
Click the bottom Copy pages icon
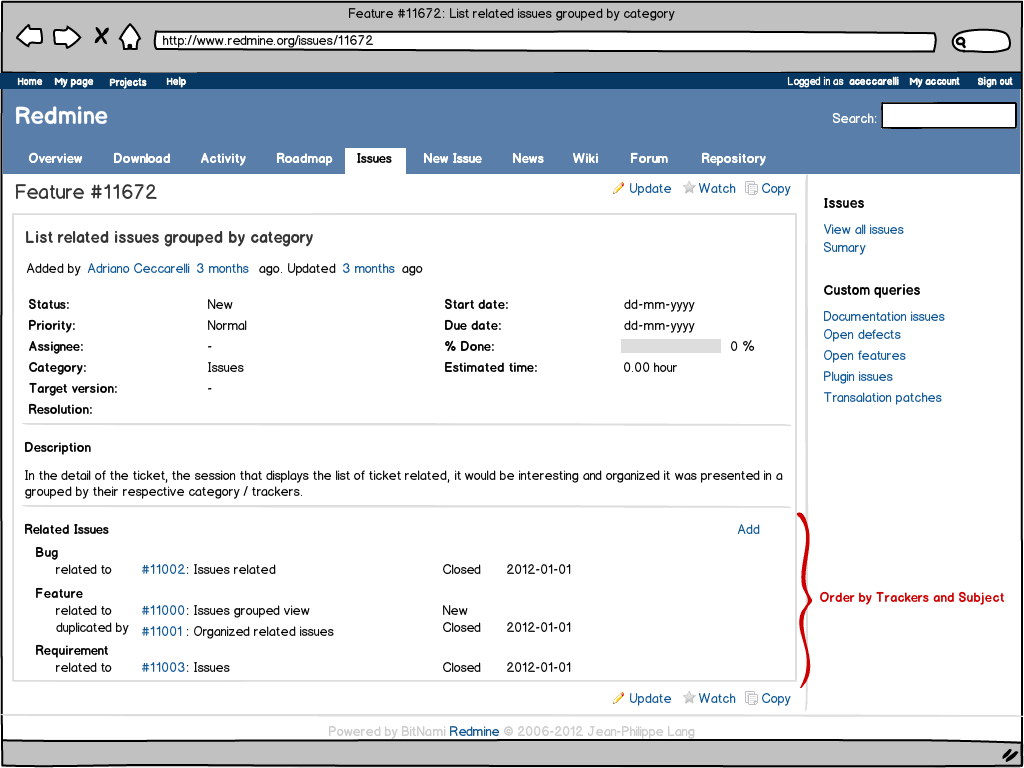tap(752, 699)
